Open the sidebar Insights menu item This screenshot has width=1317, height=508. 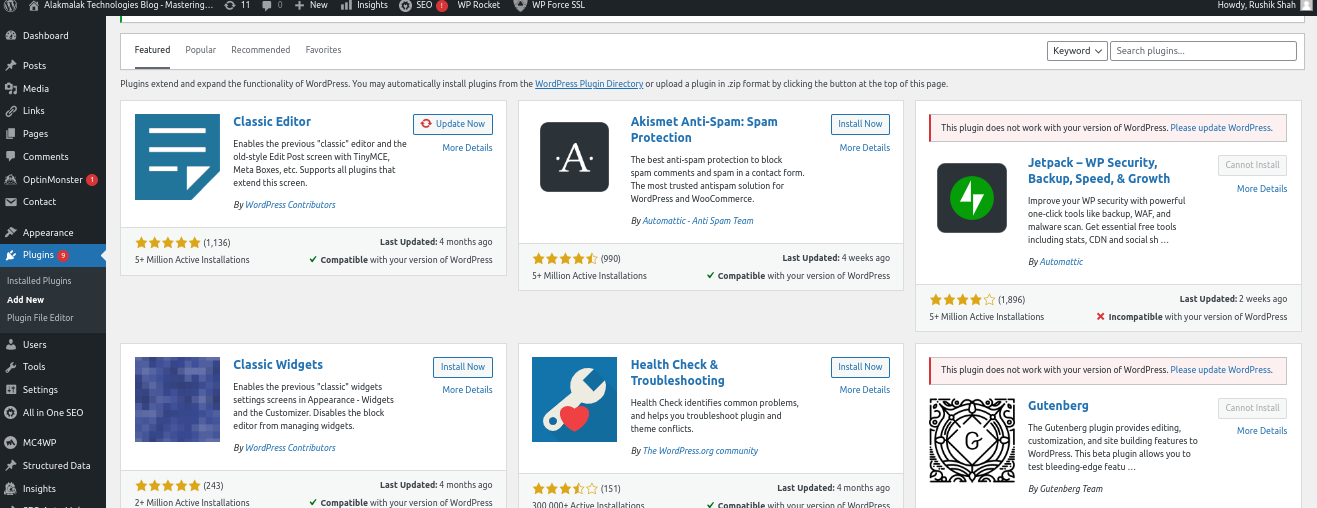tap(39, 489)
